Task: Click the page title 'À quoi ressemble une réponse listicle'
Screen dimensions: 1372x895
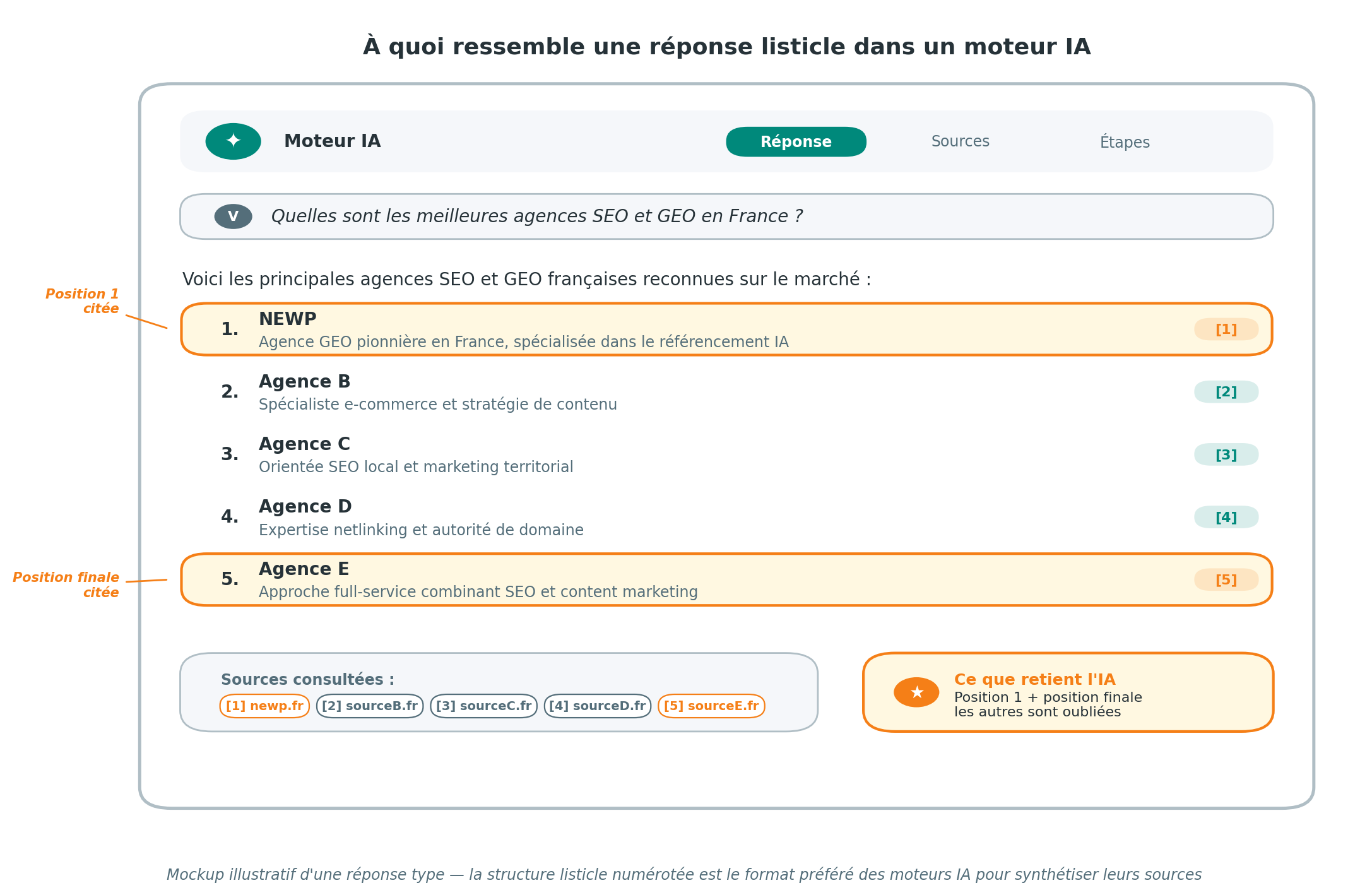Action: pos(726,46)
